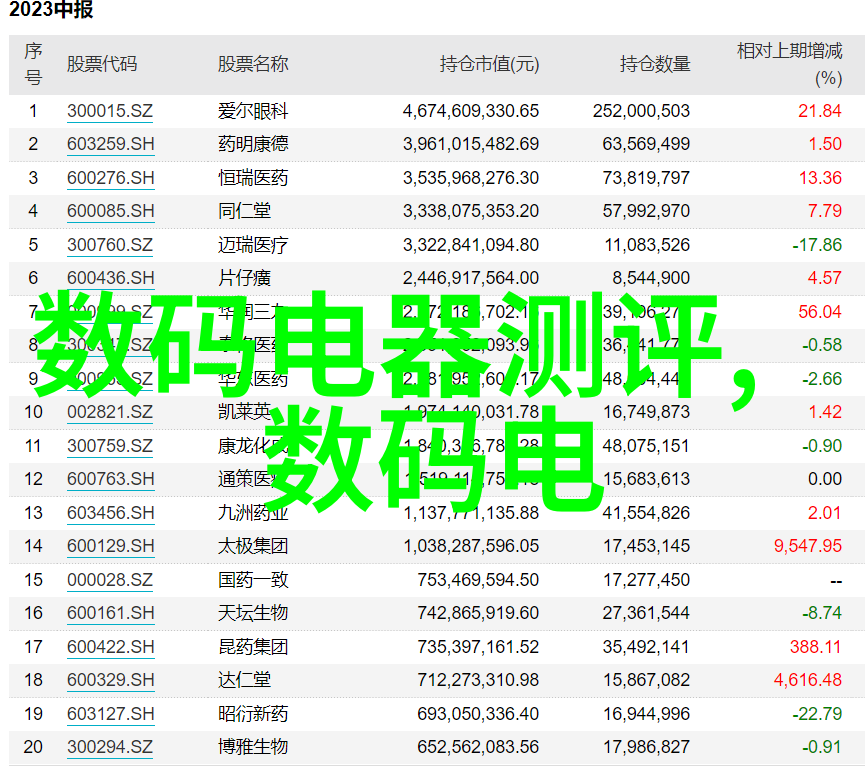
Task: Click the 2023中报 heading
Action: coord(51,10)
